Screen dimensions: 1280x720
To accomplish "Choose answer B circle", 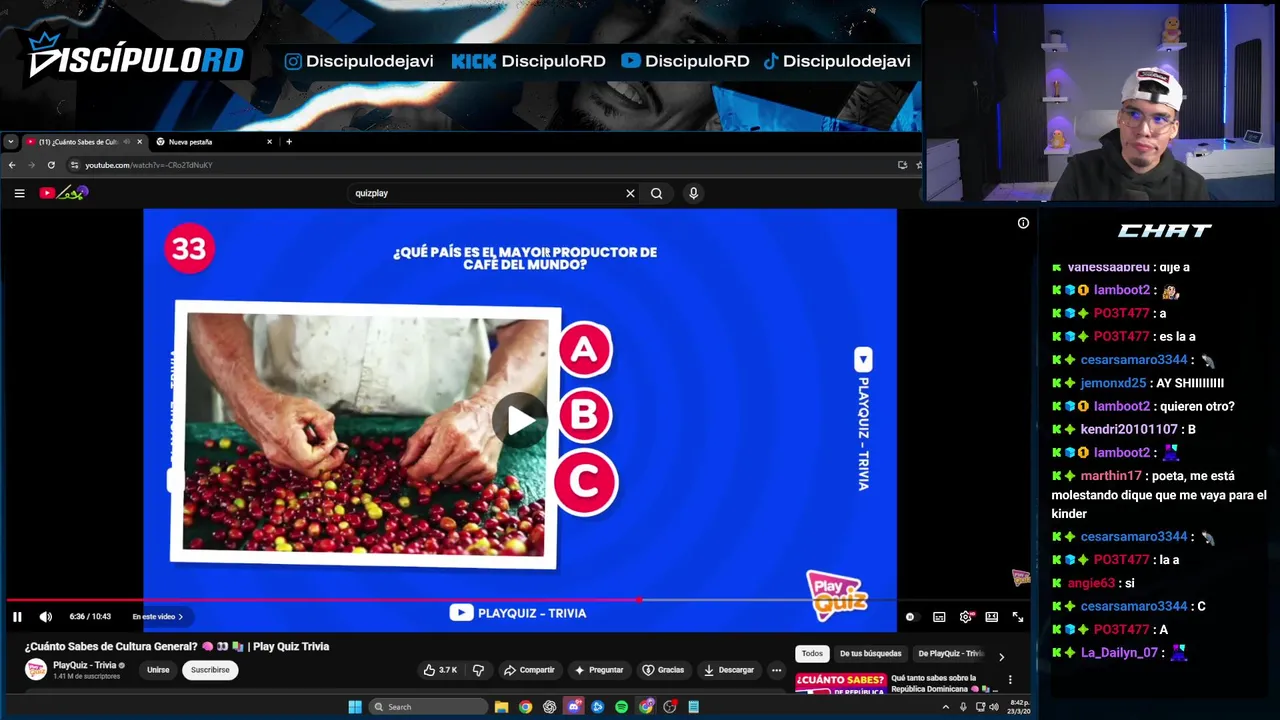I will [584, 415].
